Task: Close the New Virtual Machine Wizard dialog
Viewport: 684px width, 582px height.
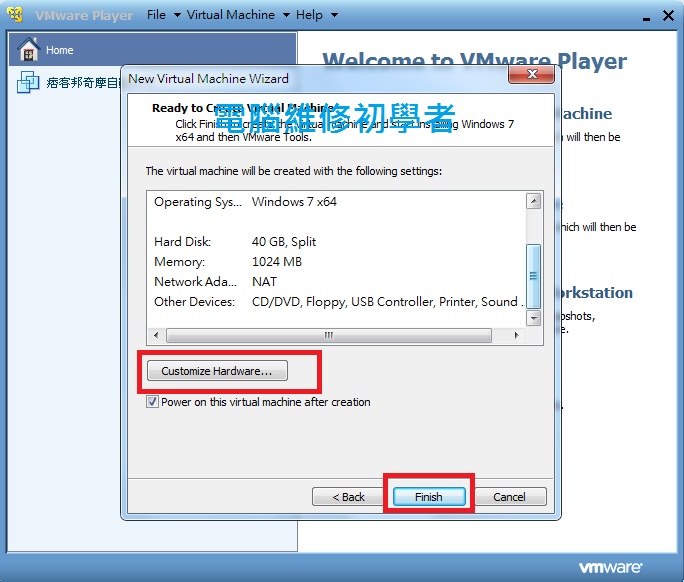Action: 531,74
